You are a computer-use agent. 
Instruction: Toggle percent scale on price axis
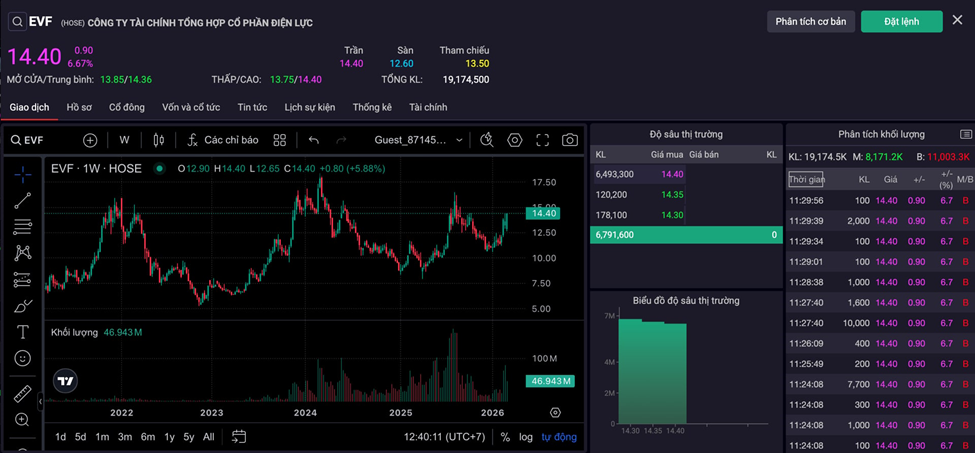tap(505, 437)
